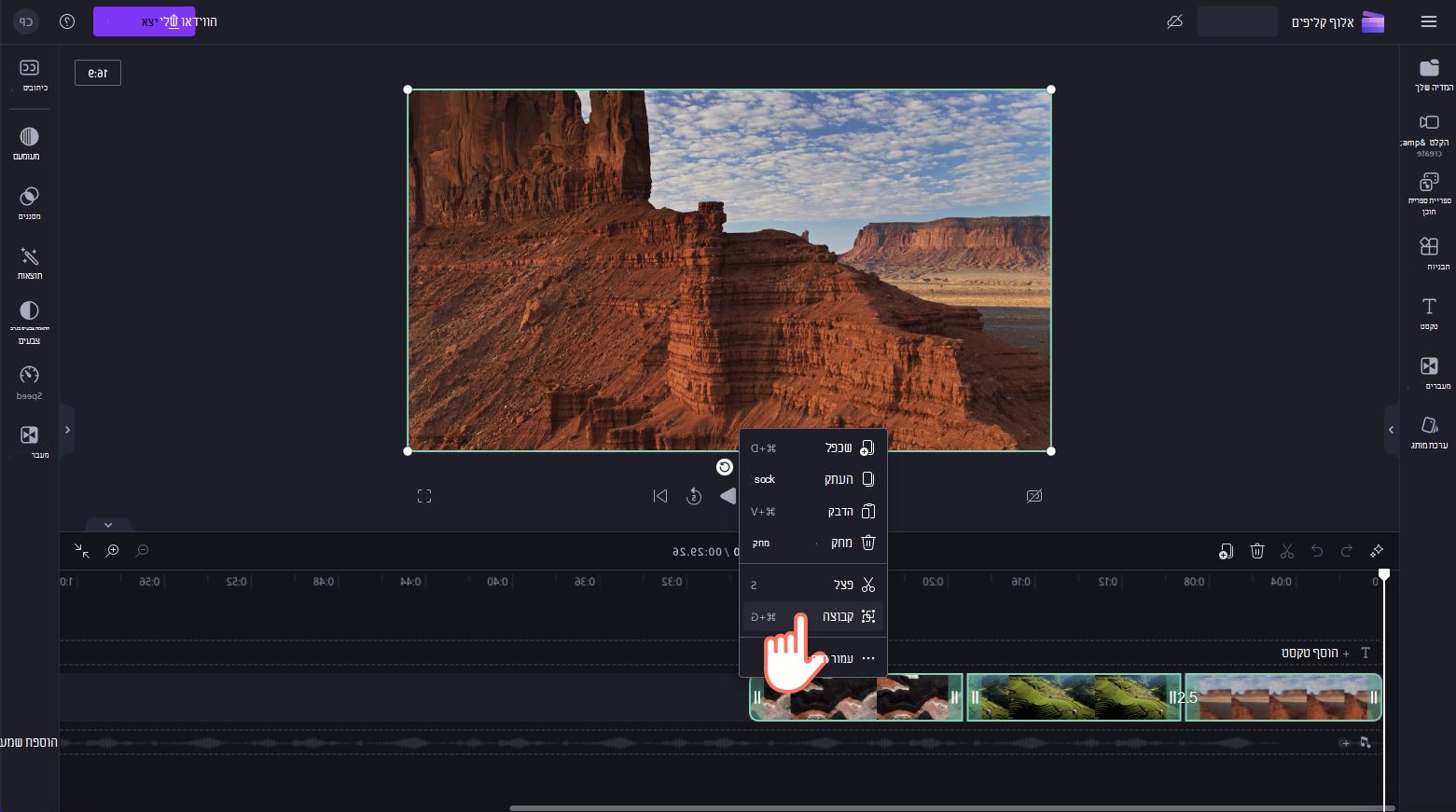Open the Captions CC panel
This screenshot has width=1456, height=812.
(x=30, y=75)
